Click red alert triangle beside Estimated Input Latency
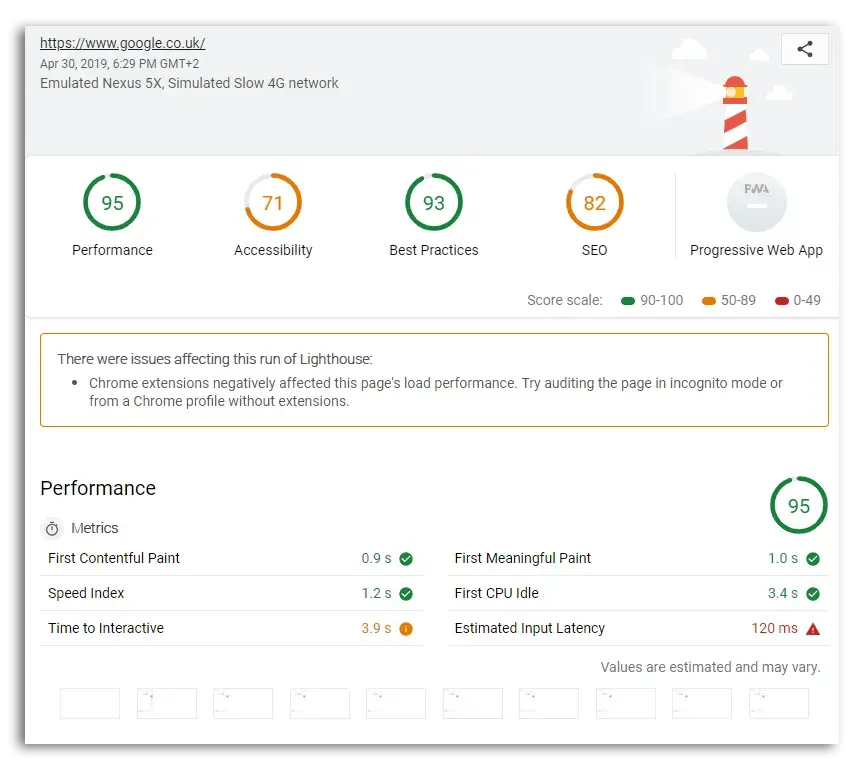 point(811,628)
